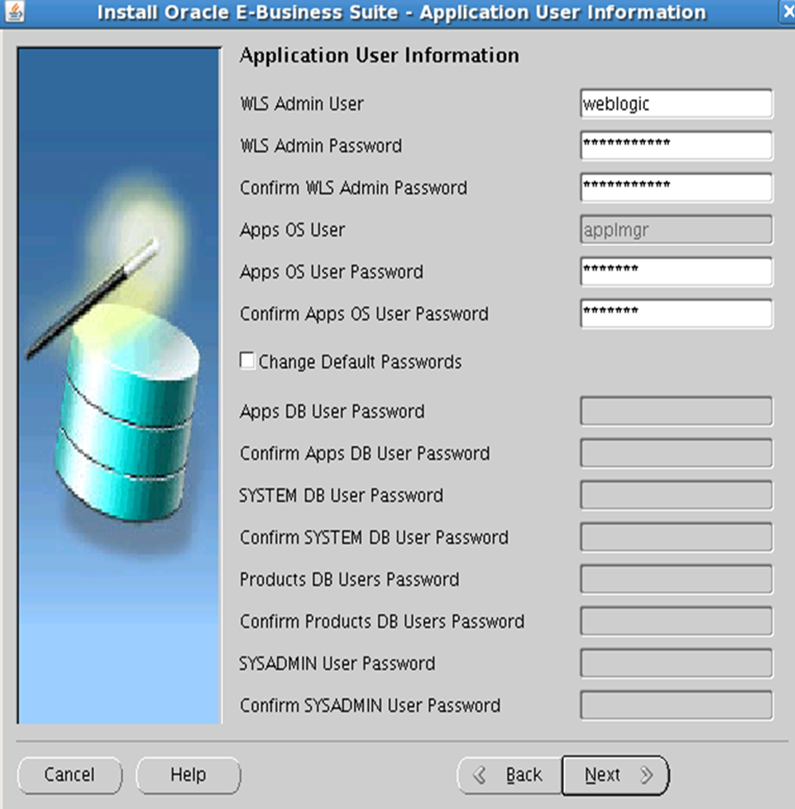Click SYSADMIN User Password field

click(x=676, y=663)
